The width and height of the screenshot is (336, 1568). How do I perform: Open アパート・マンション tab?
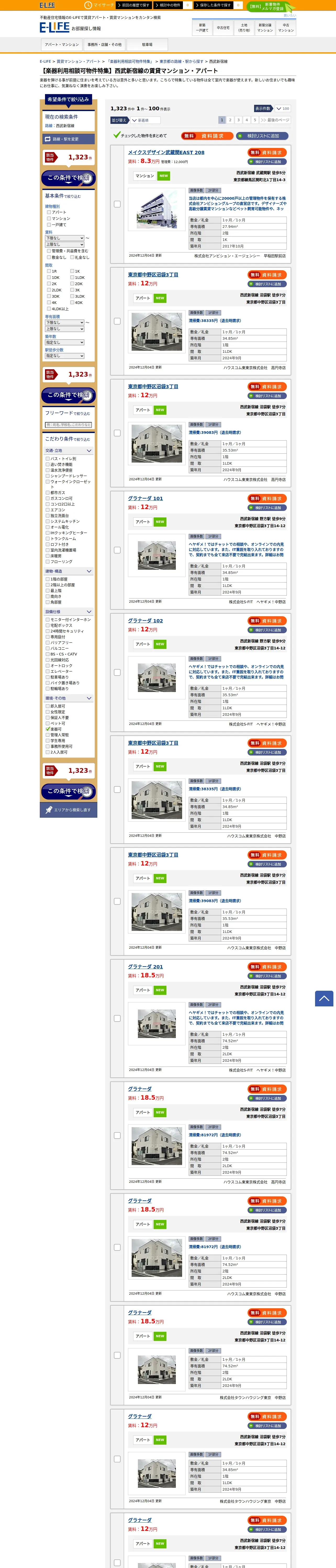61,44
